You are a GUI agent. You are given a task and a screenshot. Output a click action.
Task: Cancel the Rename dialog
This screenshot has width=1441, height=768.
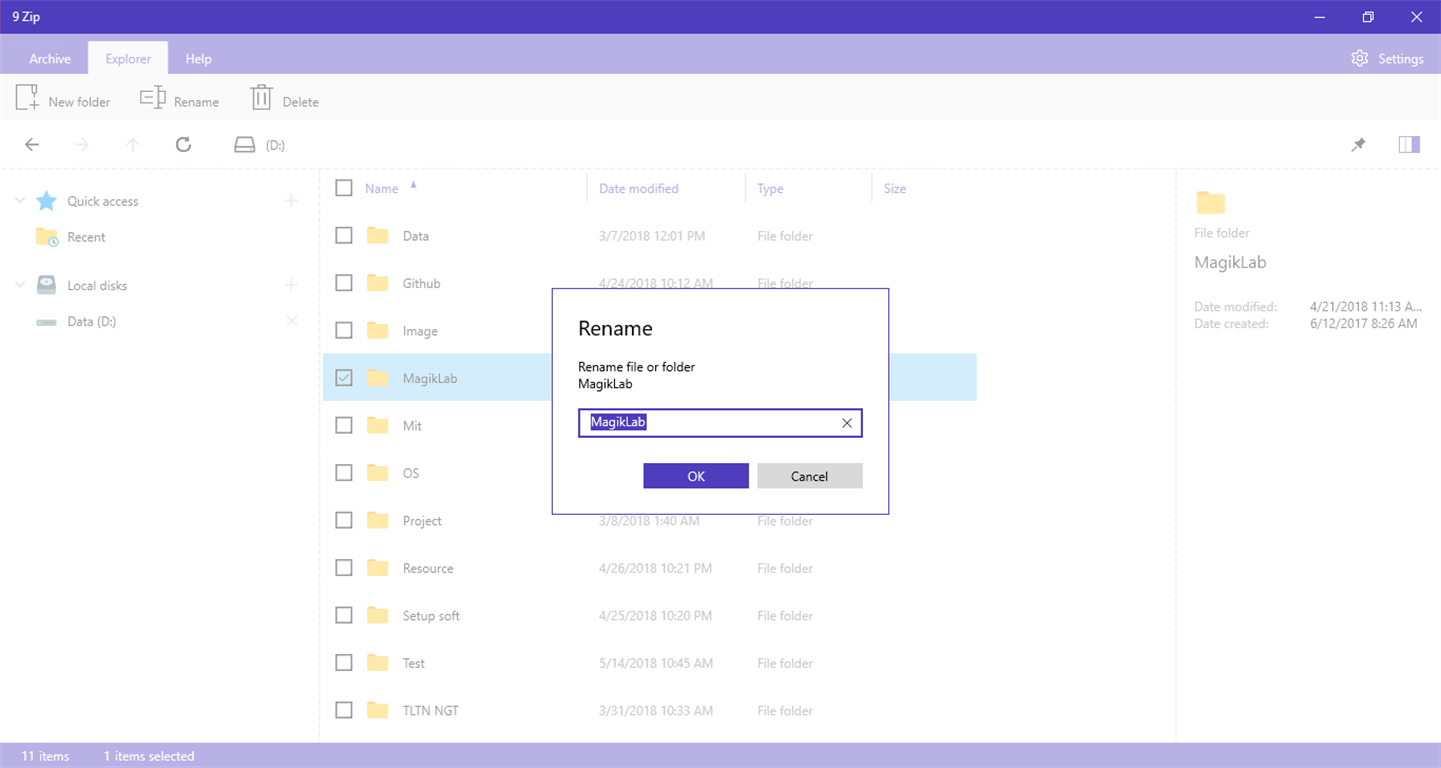[x=810, y=476]
